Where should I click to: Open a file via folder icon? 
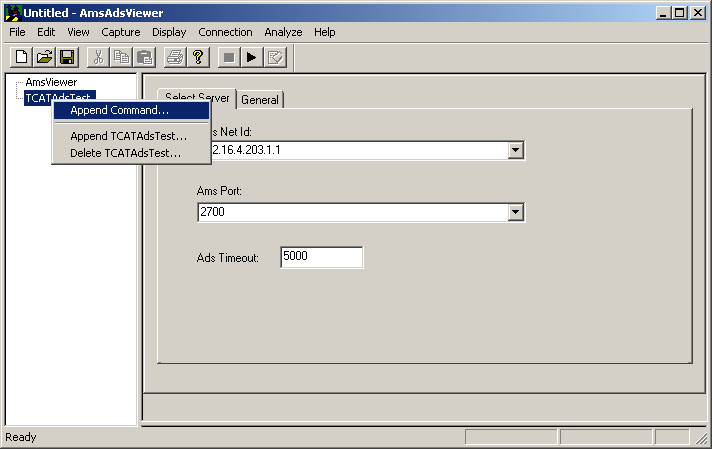tap(44, 58)
